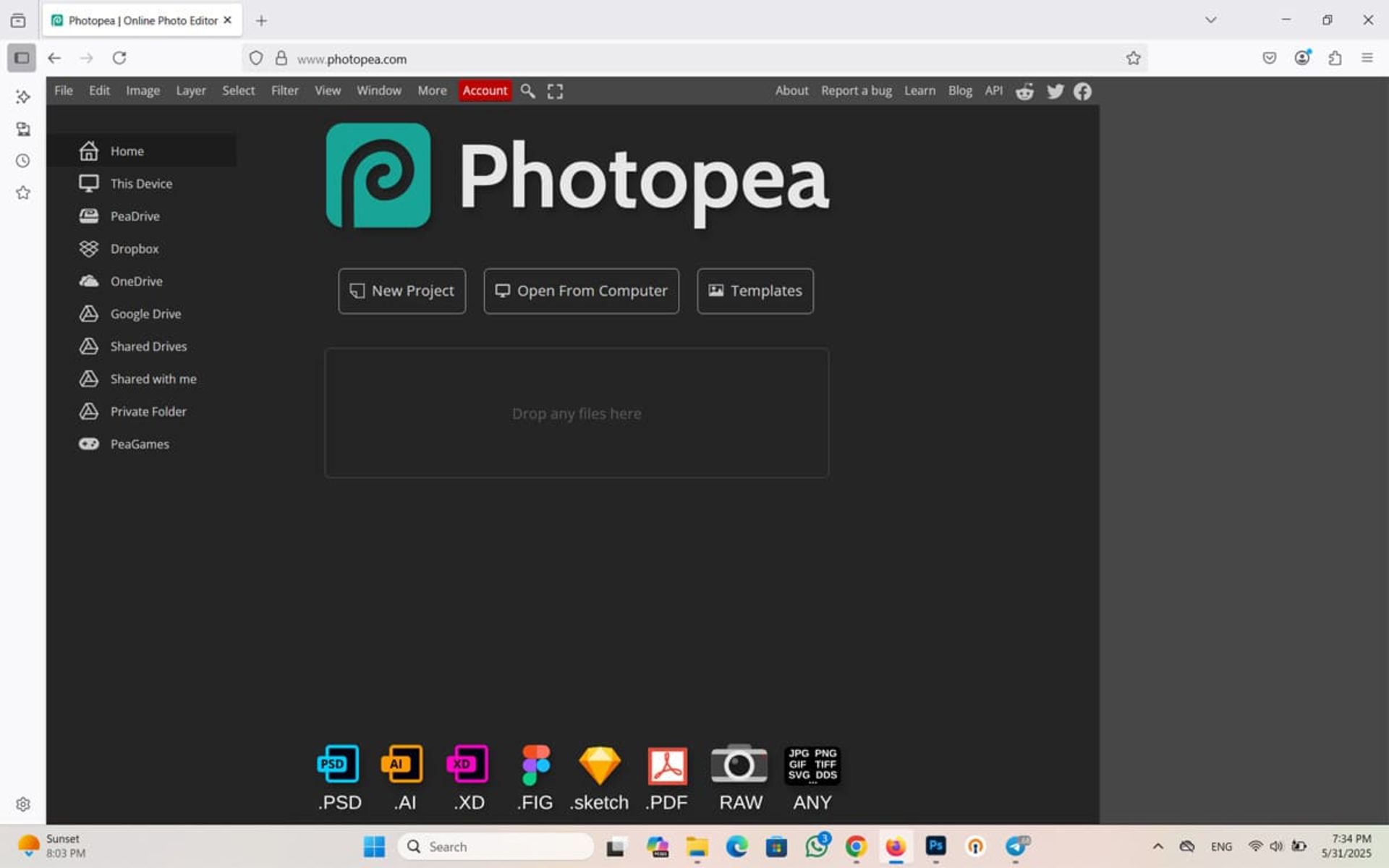Go back to the previous page

[x=54, y=58]
